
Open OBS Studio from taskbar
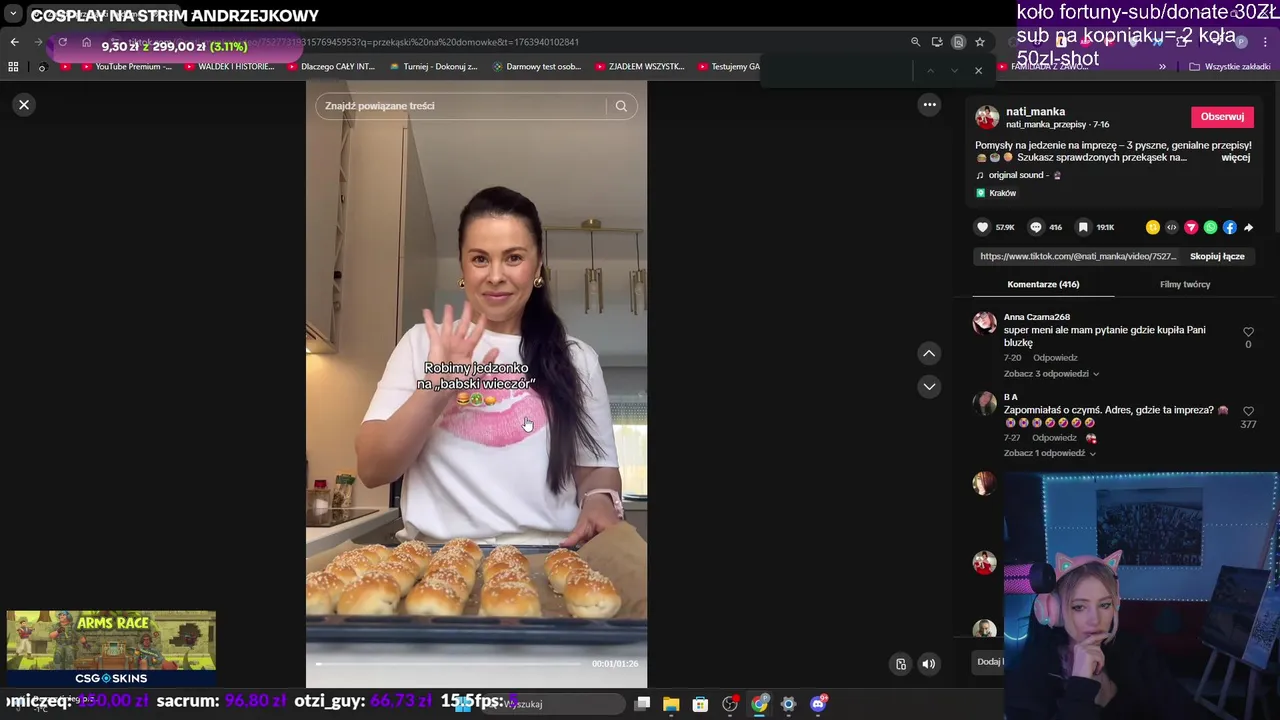coord(730,704)
